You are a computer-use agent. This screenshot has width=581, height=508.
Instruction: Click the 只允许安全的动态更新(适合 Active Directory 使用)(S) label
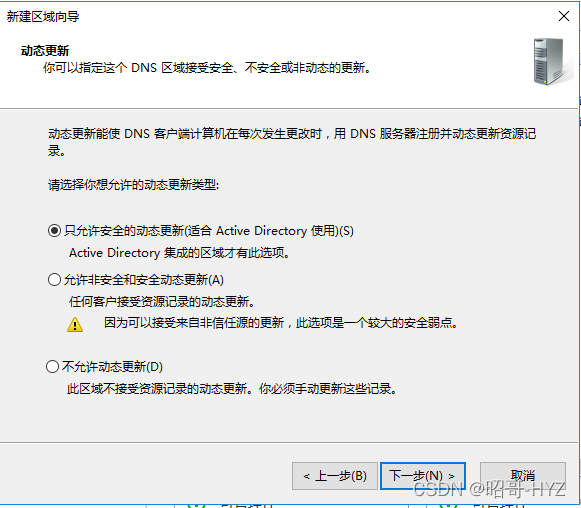point(209,230)
